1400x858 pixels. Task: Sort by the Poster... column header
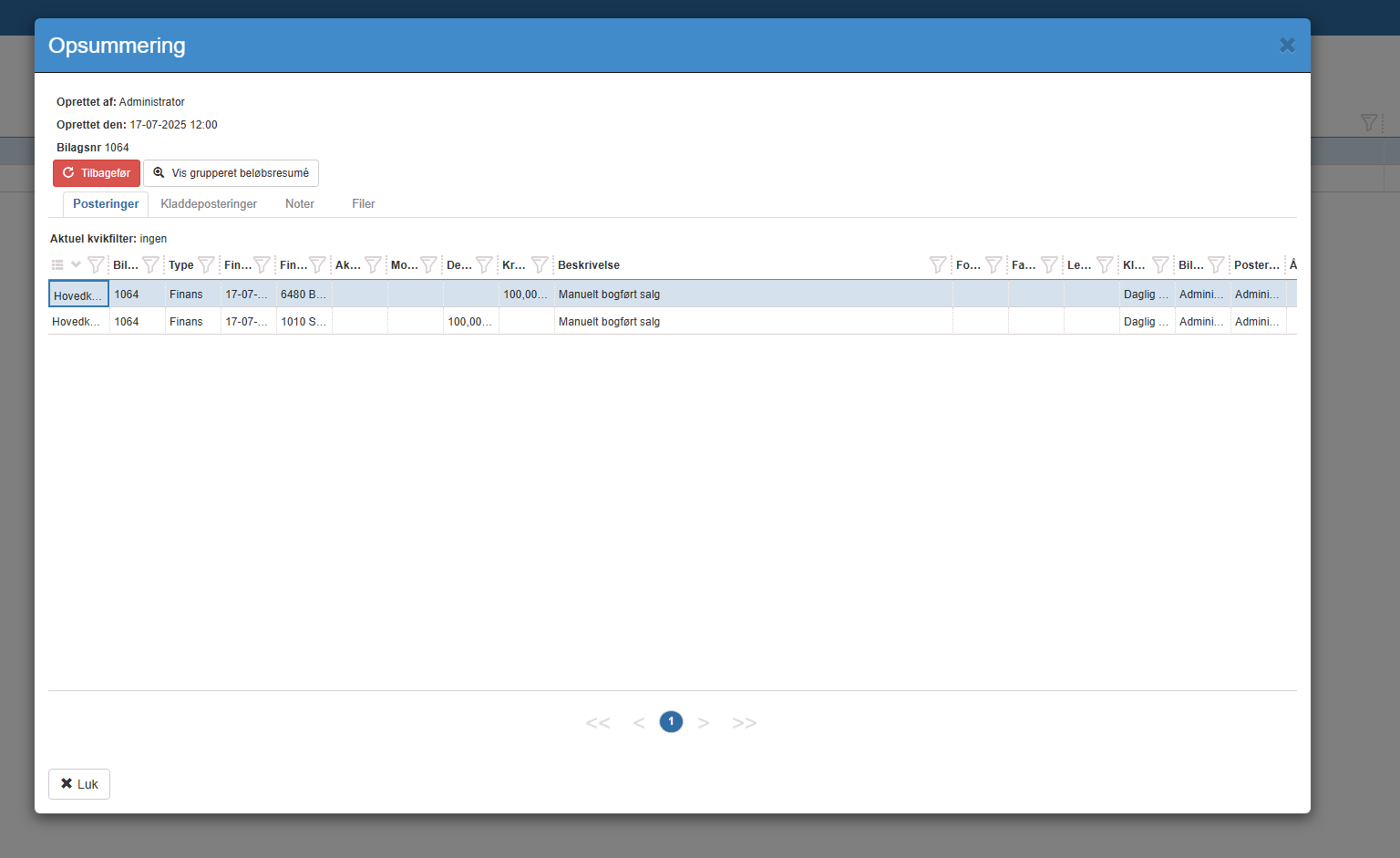(x=1257, y=265)
